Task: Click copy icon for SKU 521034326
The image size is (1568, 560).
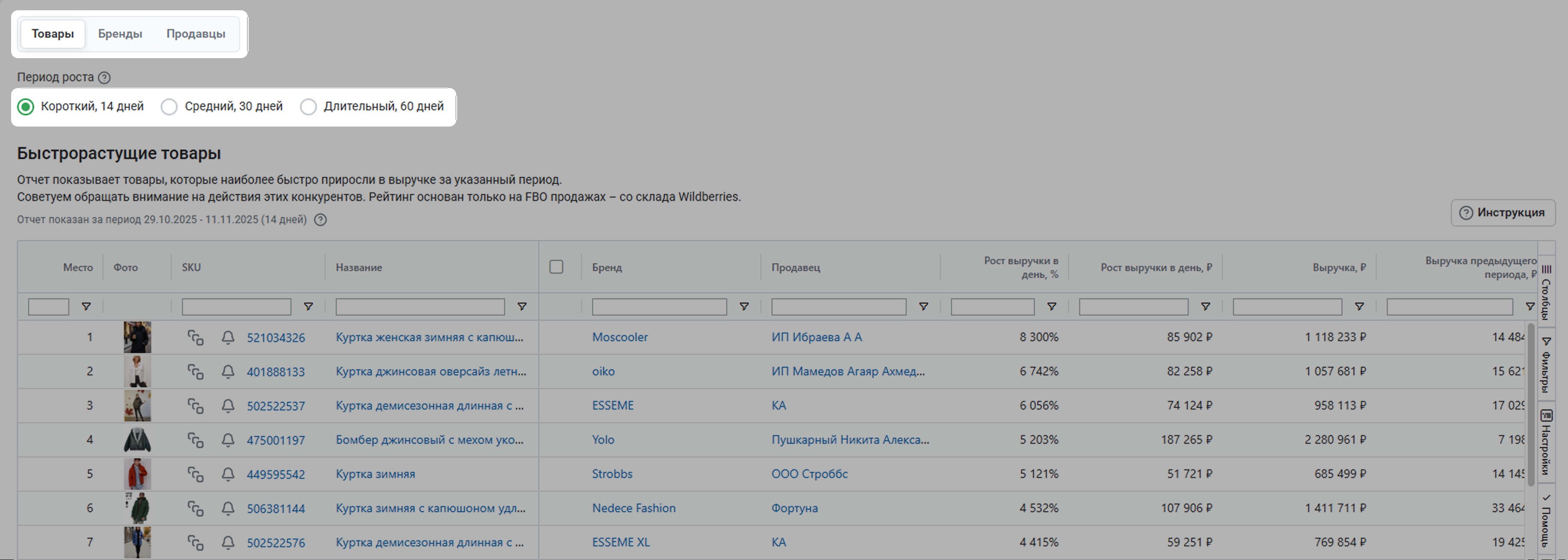Action: coord(195,337)
